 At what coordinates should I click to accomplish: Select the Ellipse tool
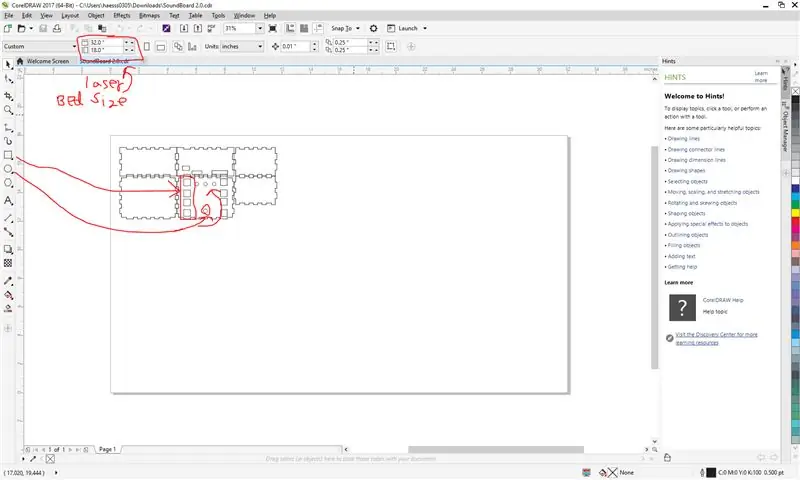tap(8, 169)
